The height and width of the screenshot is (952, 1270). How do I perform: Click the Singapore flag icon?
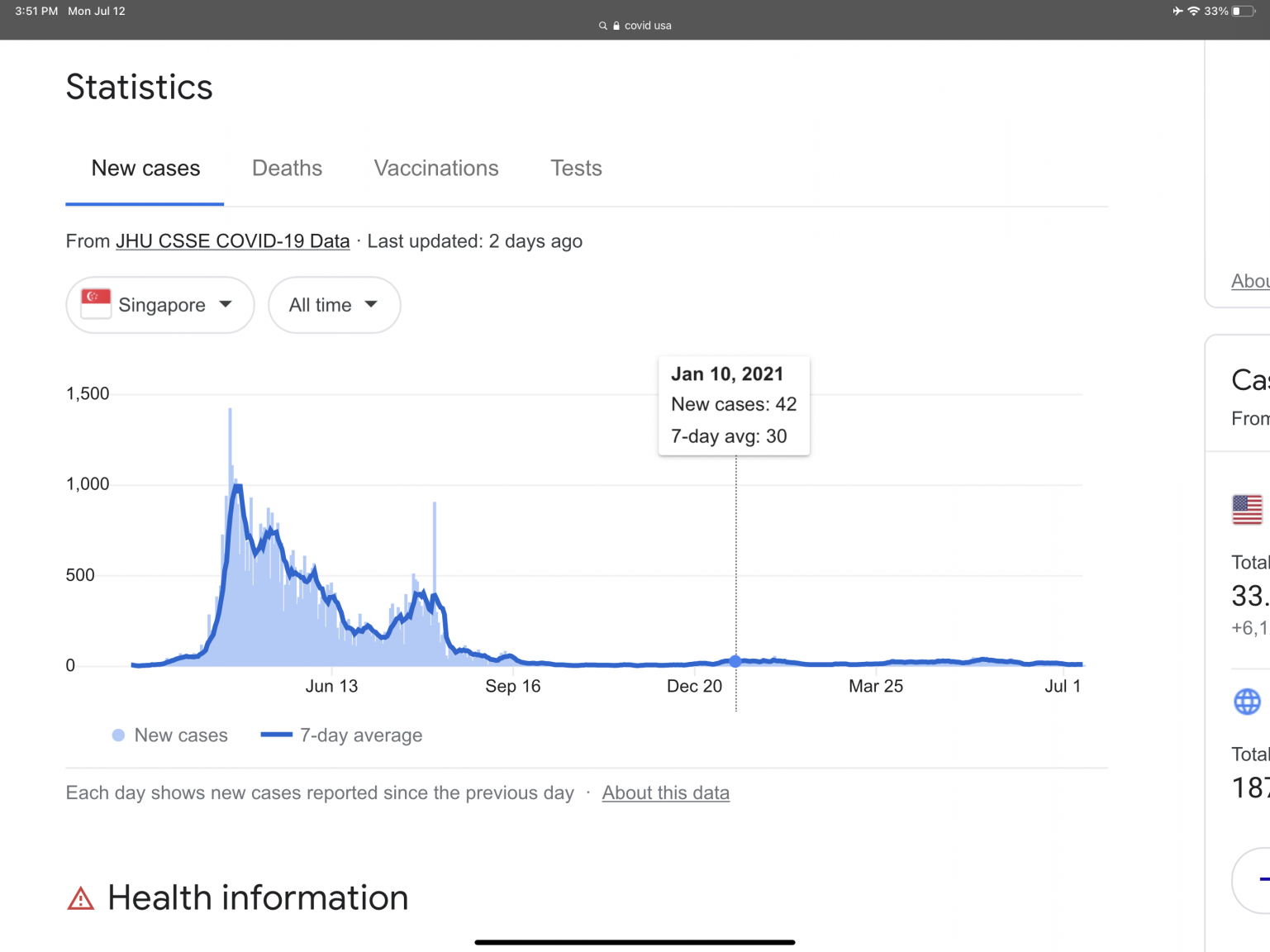[96, 304]
